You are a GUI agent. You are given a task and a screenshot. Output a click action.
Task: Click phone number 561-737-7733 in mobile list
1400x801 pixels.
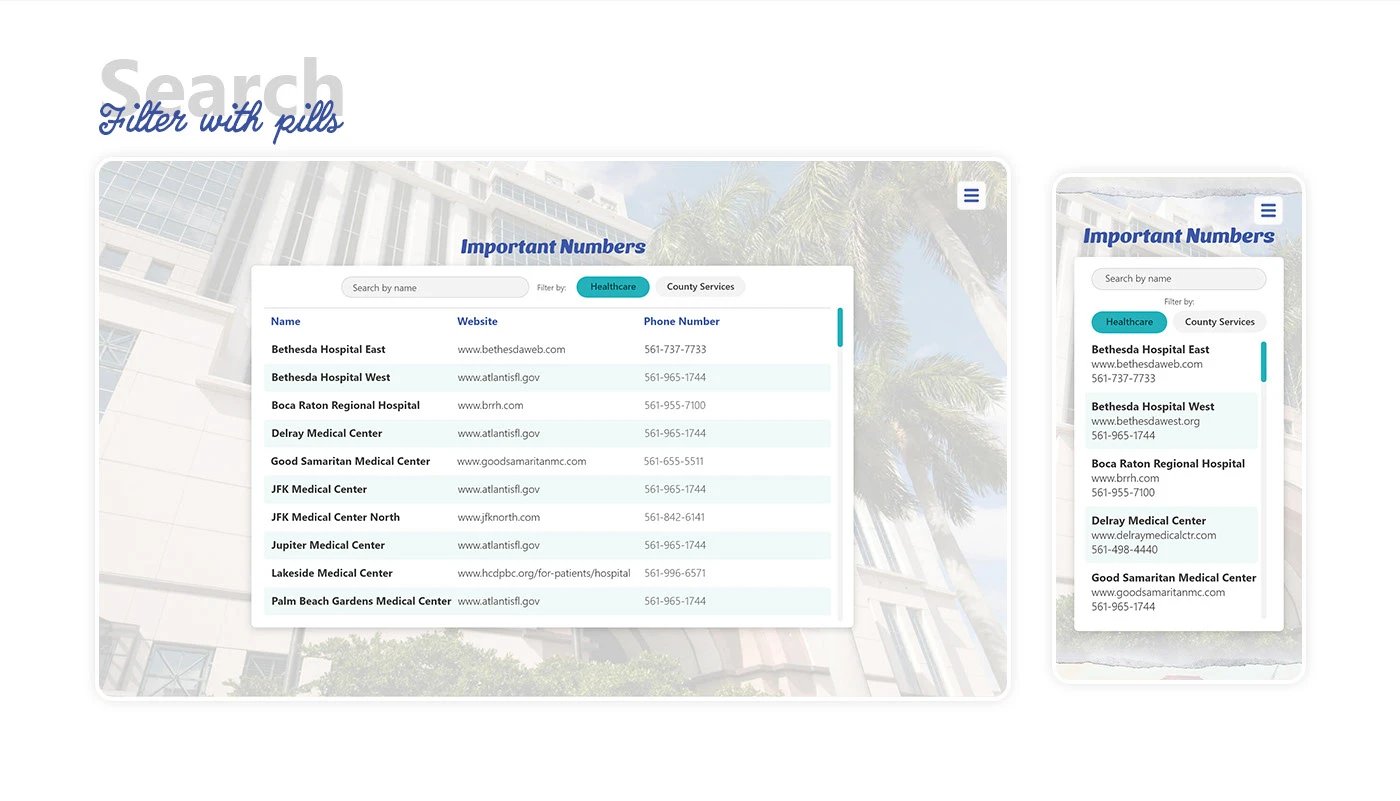tap(1123, 379)
